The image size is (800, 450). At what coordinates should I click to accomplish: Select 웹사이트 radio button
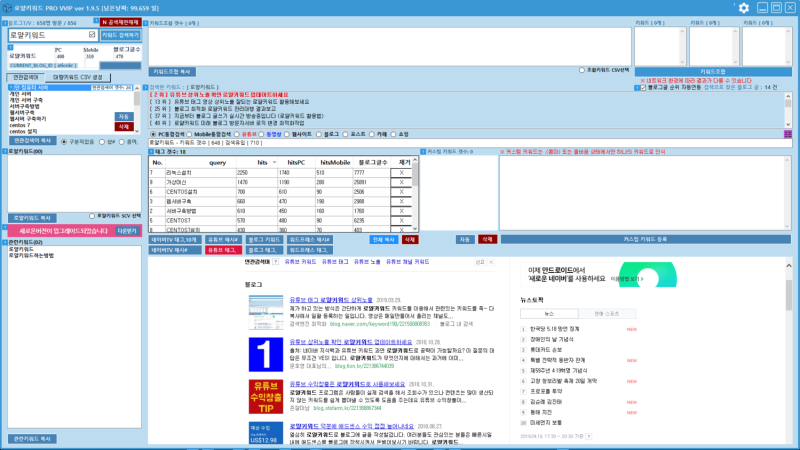(287, 134)
